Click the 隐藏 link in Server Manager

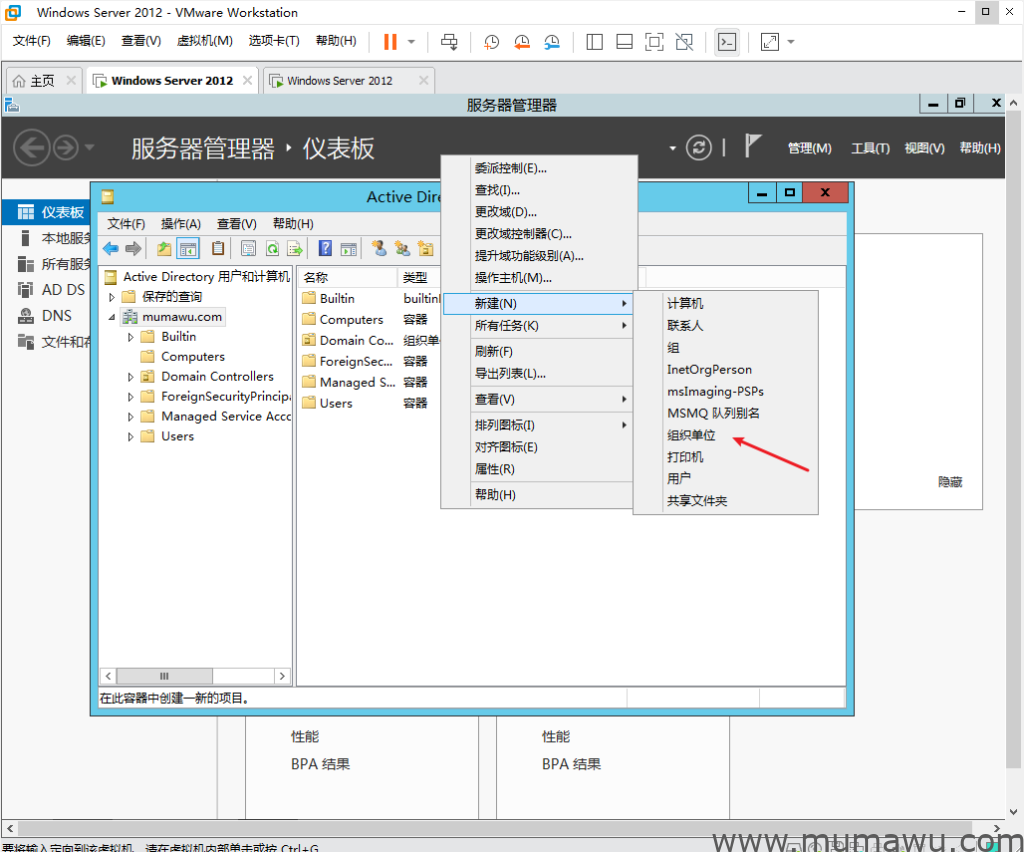click(x=950, y=482)
